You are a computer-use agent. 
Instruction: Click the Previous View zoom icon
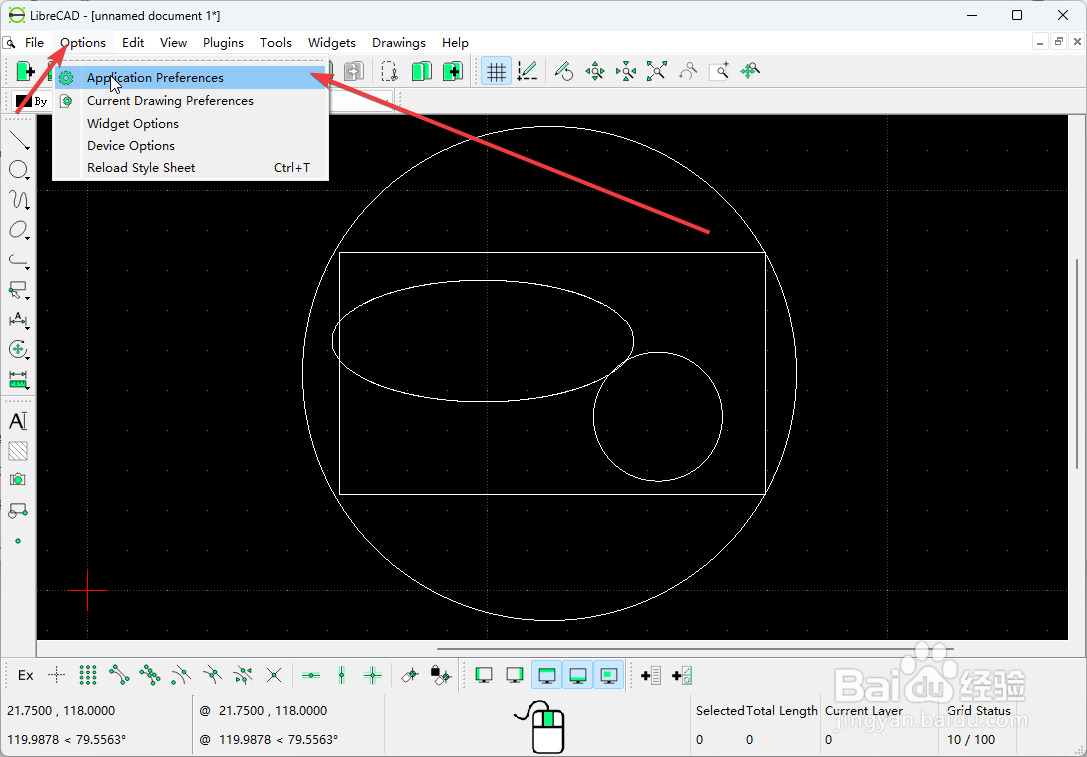pyautogui.click(x=688, y=71)
